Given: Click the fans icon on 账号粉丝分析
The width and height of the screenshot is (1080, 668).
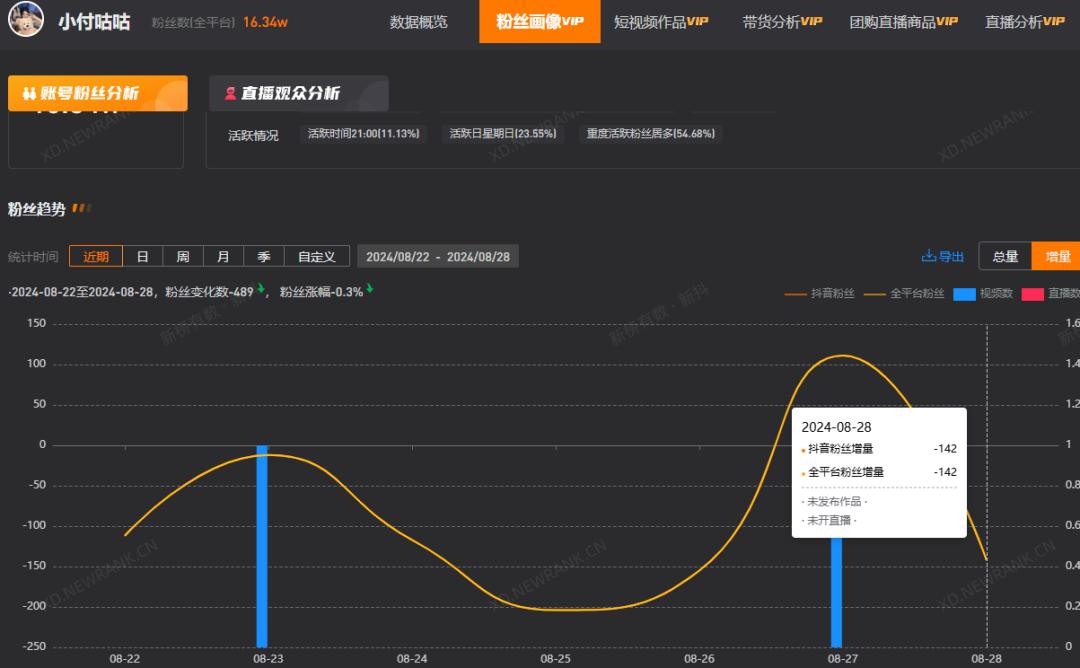Looking at the screenshot, I should click(28, 94).
